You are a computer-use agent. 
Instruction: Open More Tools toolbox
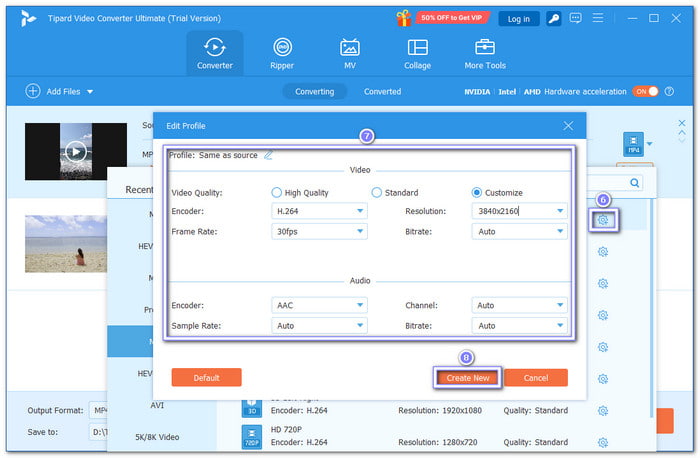tap(485, 53)
